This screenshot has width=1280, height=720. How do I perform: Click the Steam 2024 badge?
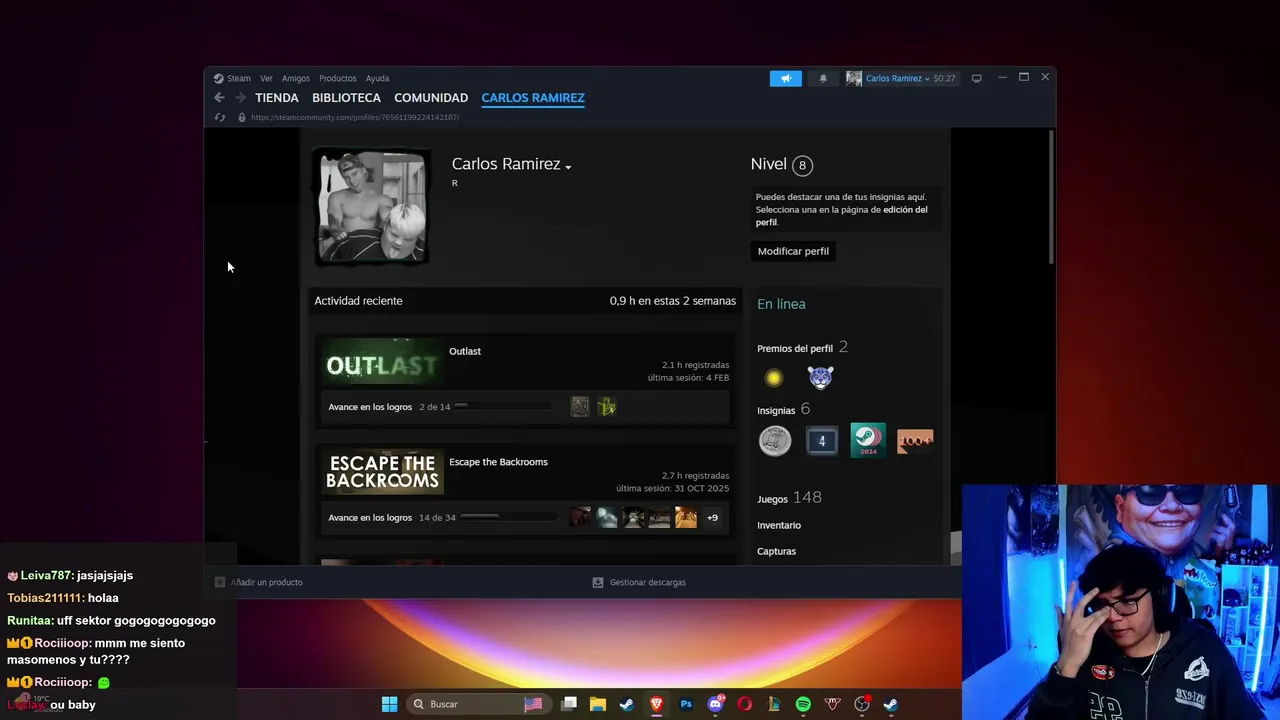pyautogui.click(x=868, y=440)
